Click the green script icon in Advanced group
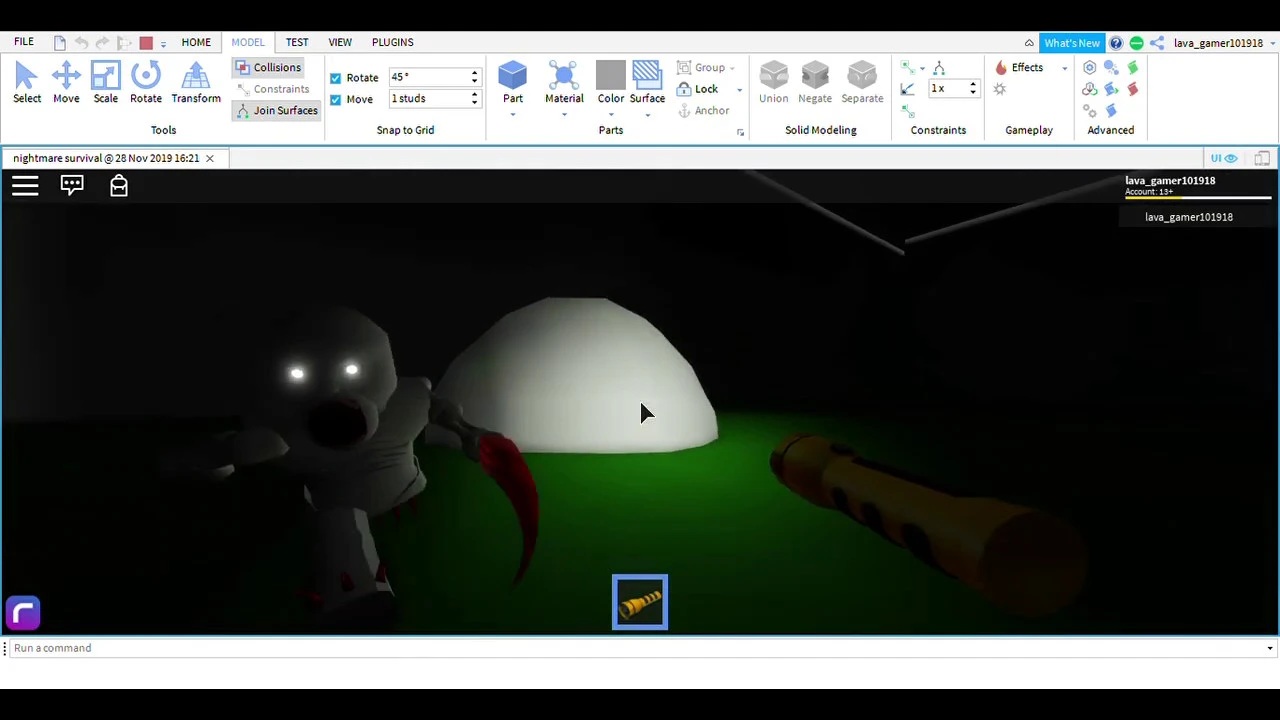This screenshot has height=720, width=1280. (x=1133, y=67)
